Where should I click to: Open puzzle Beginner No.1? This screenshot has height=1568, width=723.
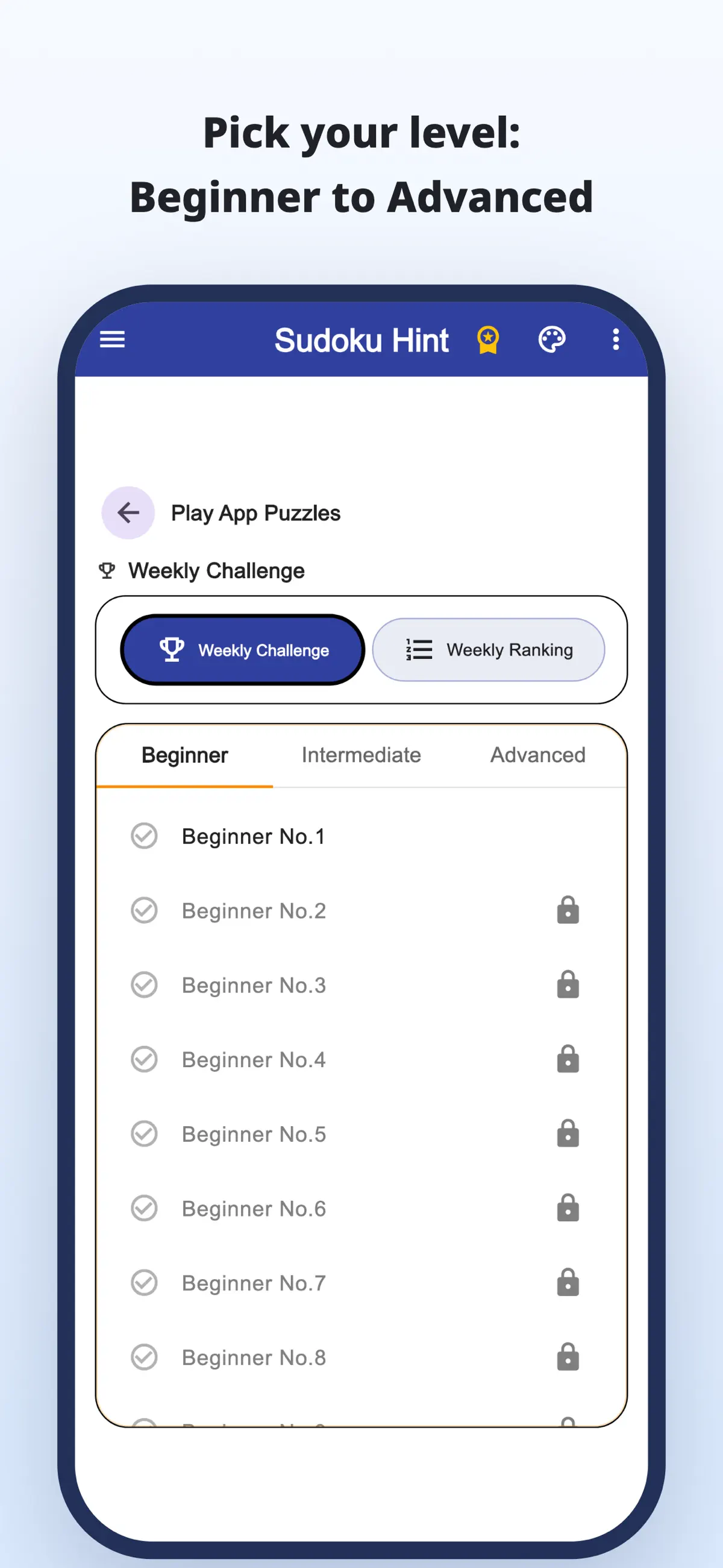361,836
